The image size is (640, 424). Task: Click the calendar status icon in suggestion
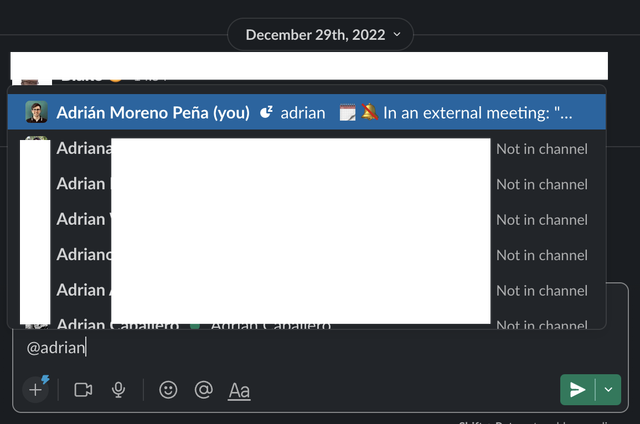(348, 113)
